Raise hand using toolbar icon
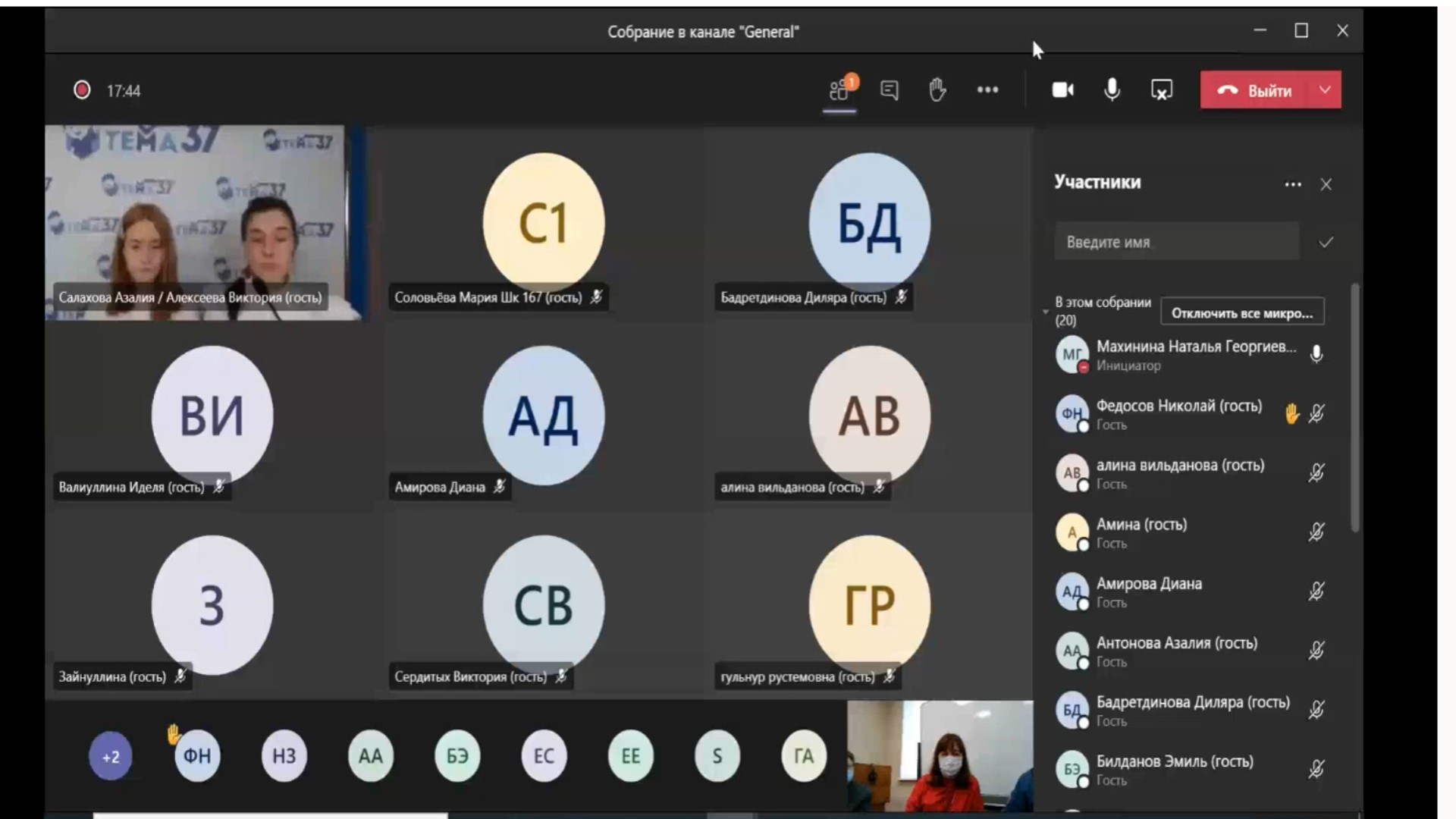The height and width of the screenshot is (819, 1456). [x=938, y=90]
